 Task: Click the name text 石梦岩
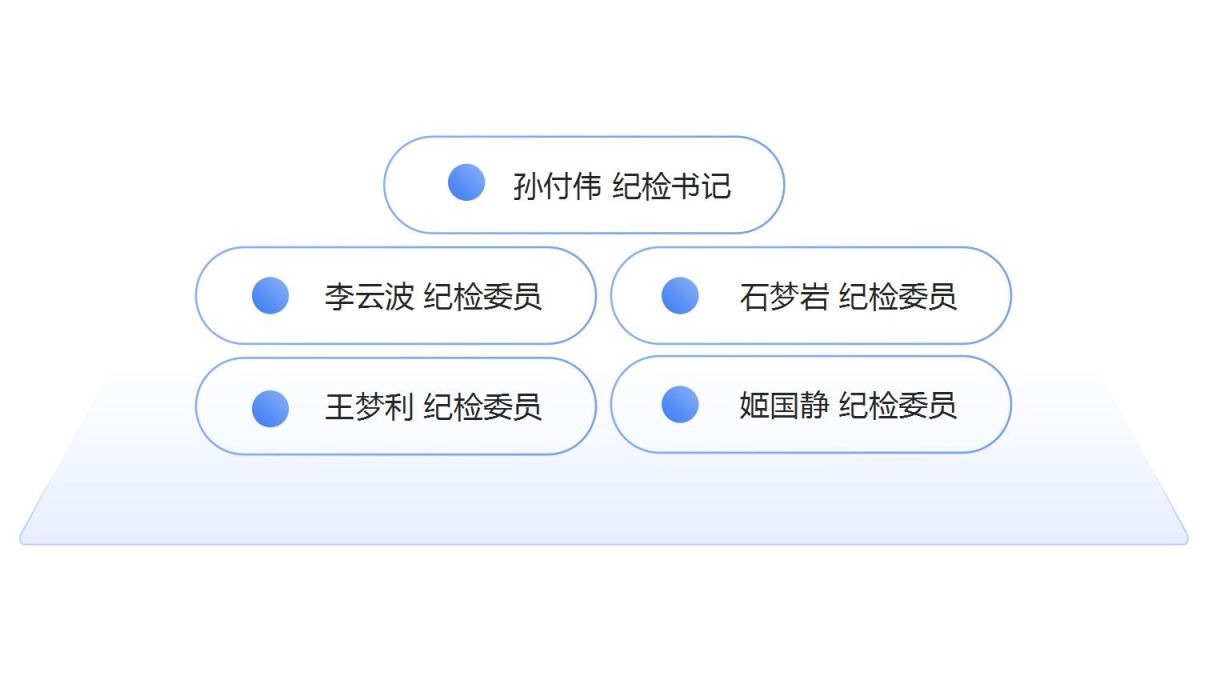click(x=784, y=297)
